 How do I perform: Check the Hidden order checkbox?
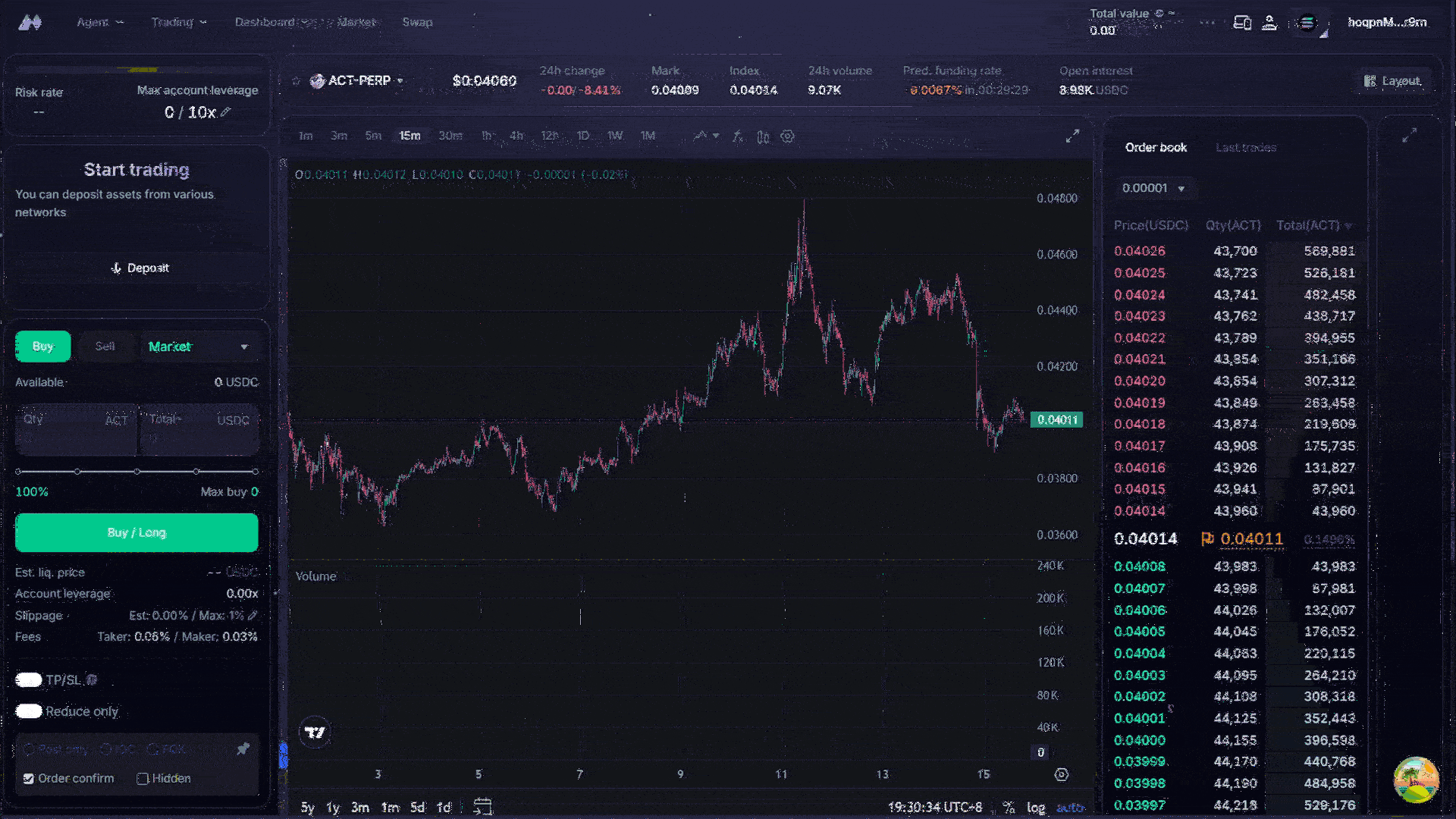[143, 779]
